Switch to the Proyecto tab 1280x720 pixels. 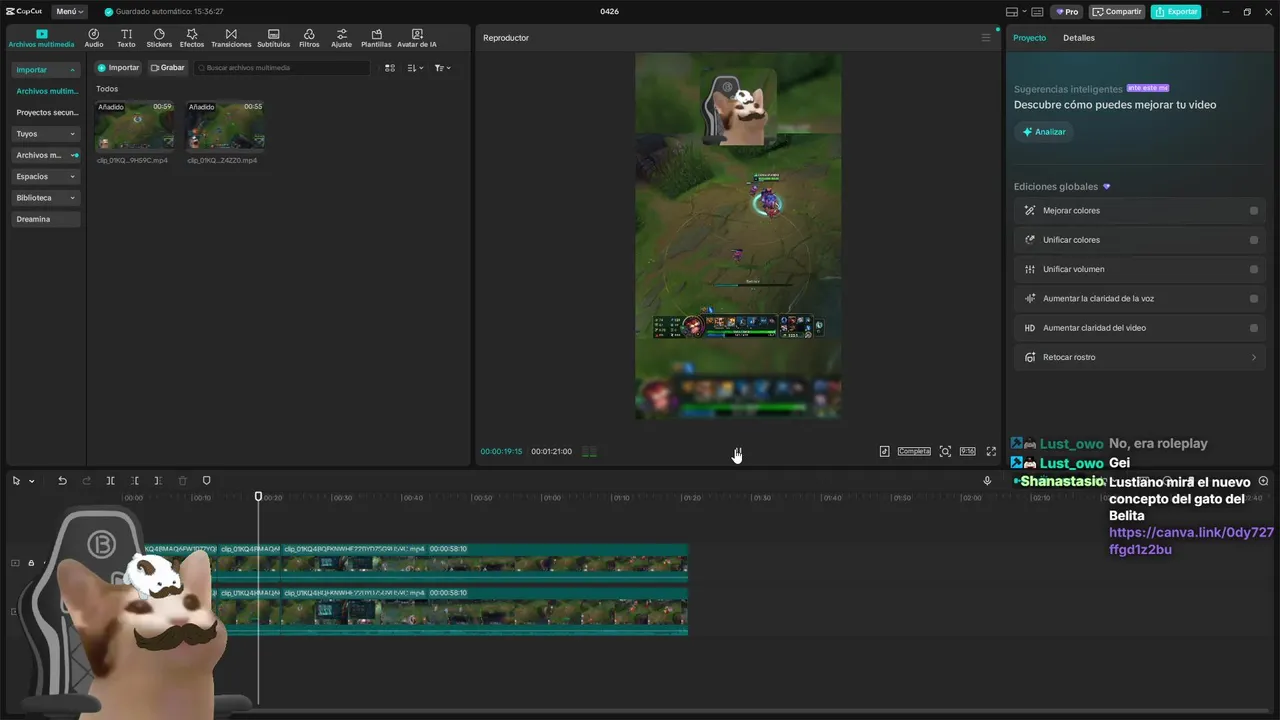click(x=1029, y=38)
